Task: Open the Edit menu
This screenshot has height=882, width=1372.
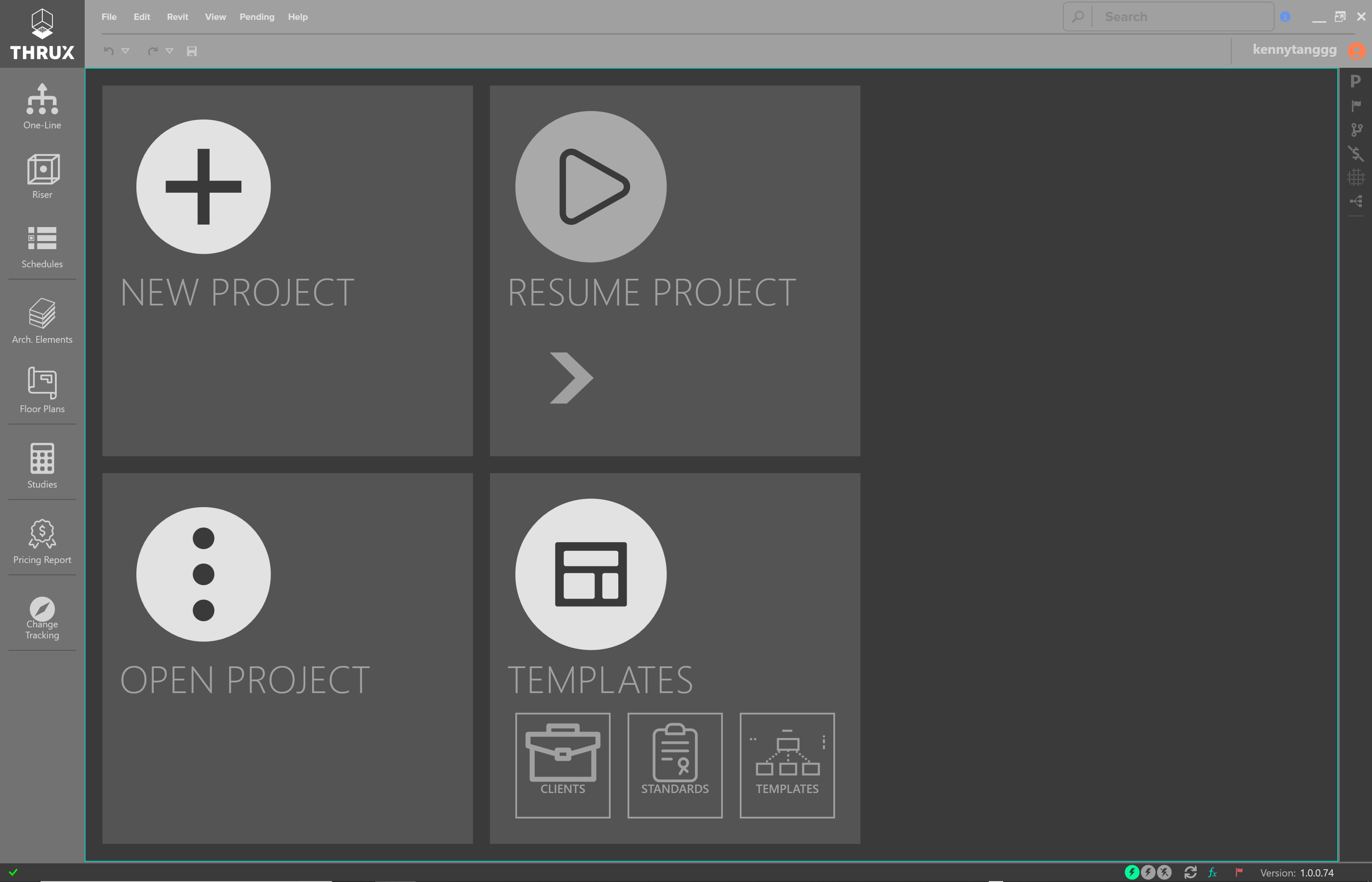Action: (142, 17)
